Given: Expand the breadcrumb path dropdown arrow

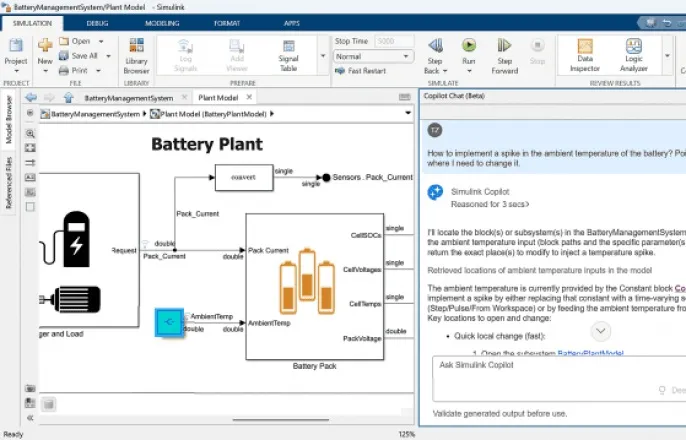Looking at the screenshot, I should 408,113.
